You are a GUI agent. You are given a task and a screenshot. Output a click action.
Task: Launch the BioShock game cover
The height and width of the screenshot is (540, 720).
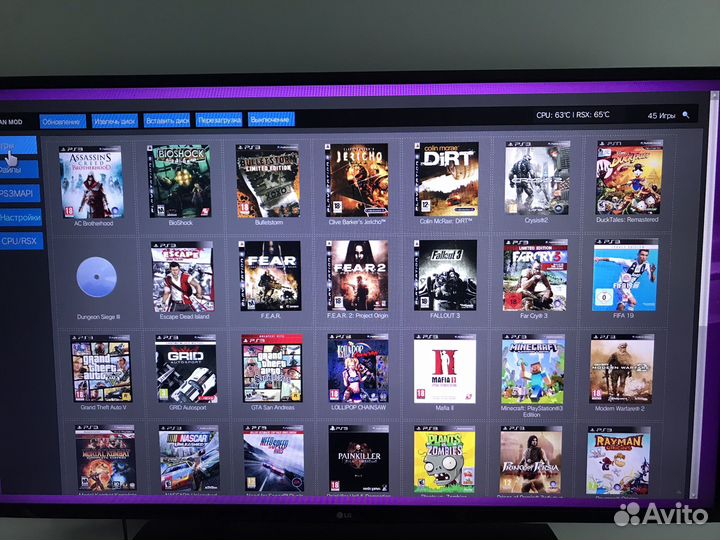click(179, 181)
